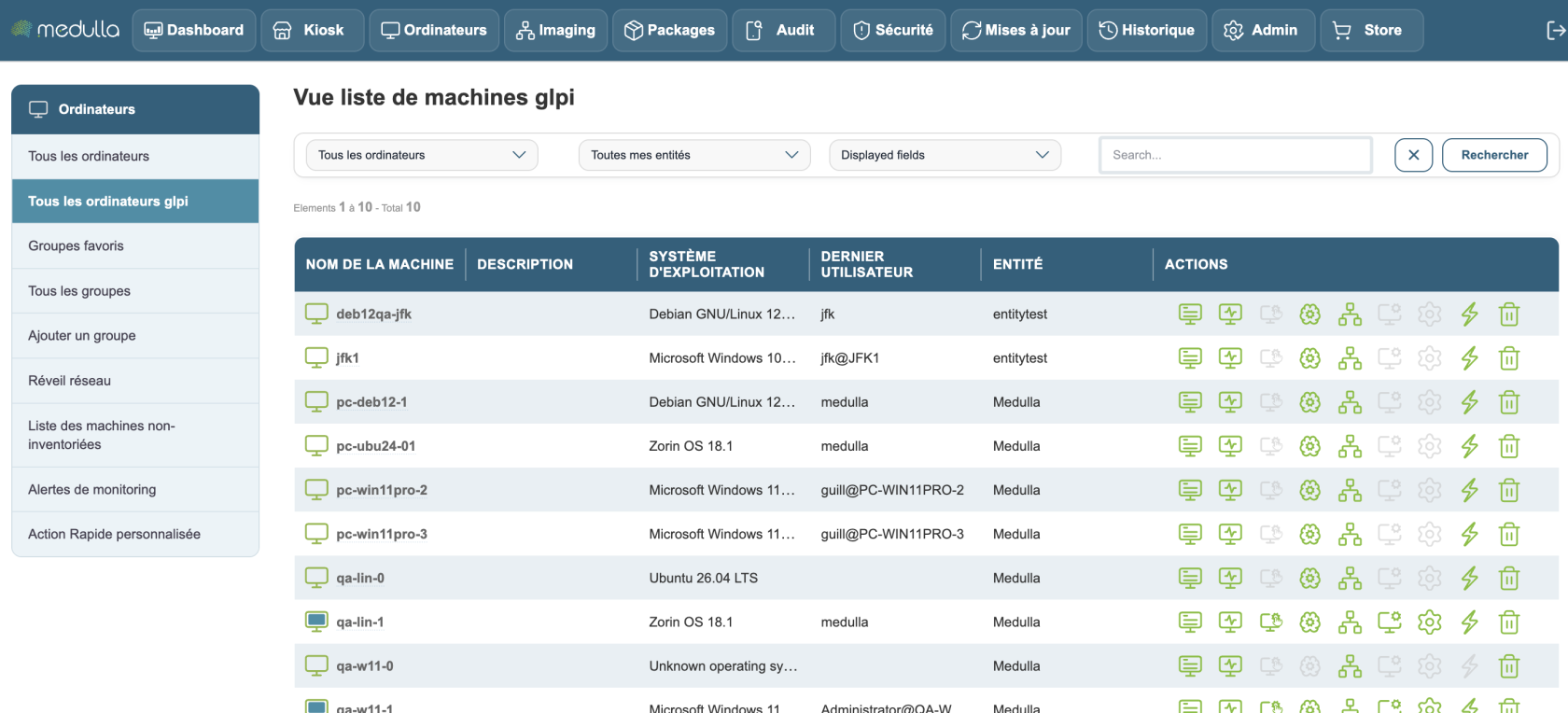Open the 'Toutes mes entités' dropdown
The height and width of the screenshot is (713, 1568).
[694, 155]
